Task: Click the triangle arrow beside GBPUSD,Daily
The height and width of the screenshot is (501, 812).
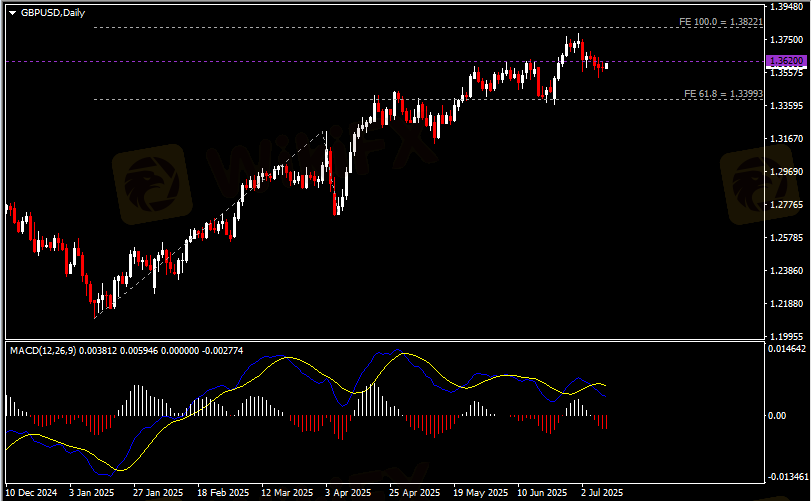Action: tap(12, 11)
